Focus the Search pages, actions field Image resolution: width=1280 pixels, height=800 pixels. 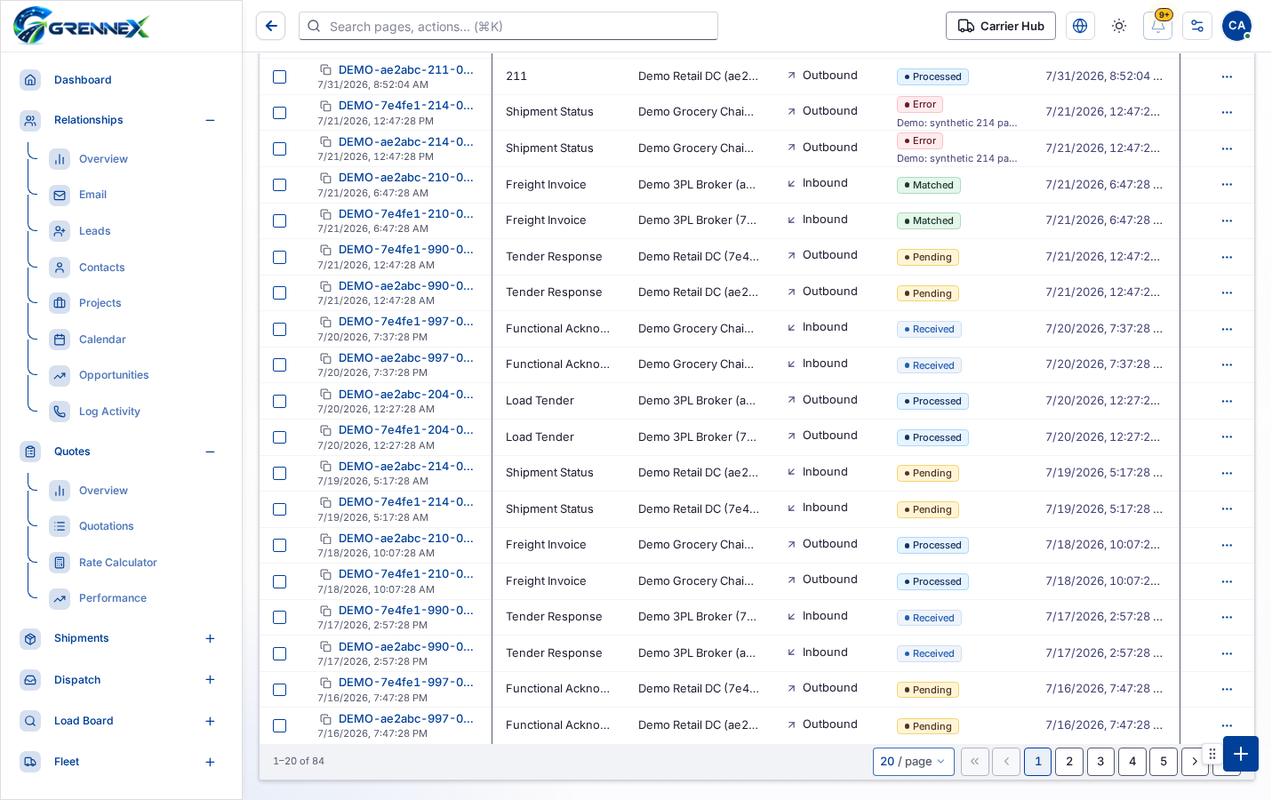click(508, 26)
